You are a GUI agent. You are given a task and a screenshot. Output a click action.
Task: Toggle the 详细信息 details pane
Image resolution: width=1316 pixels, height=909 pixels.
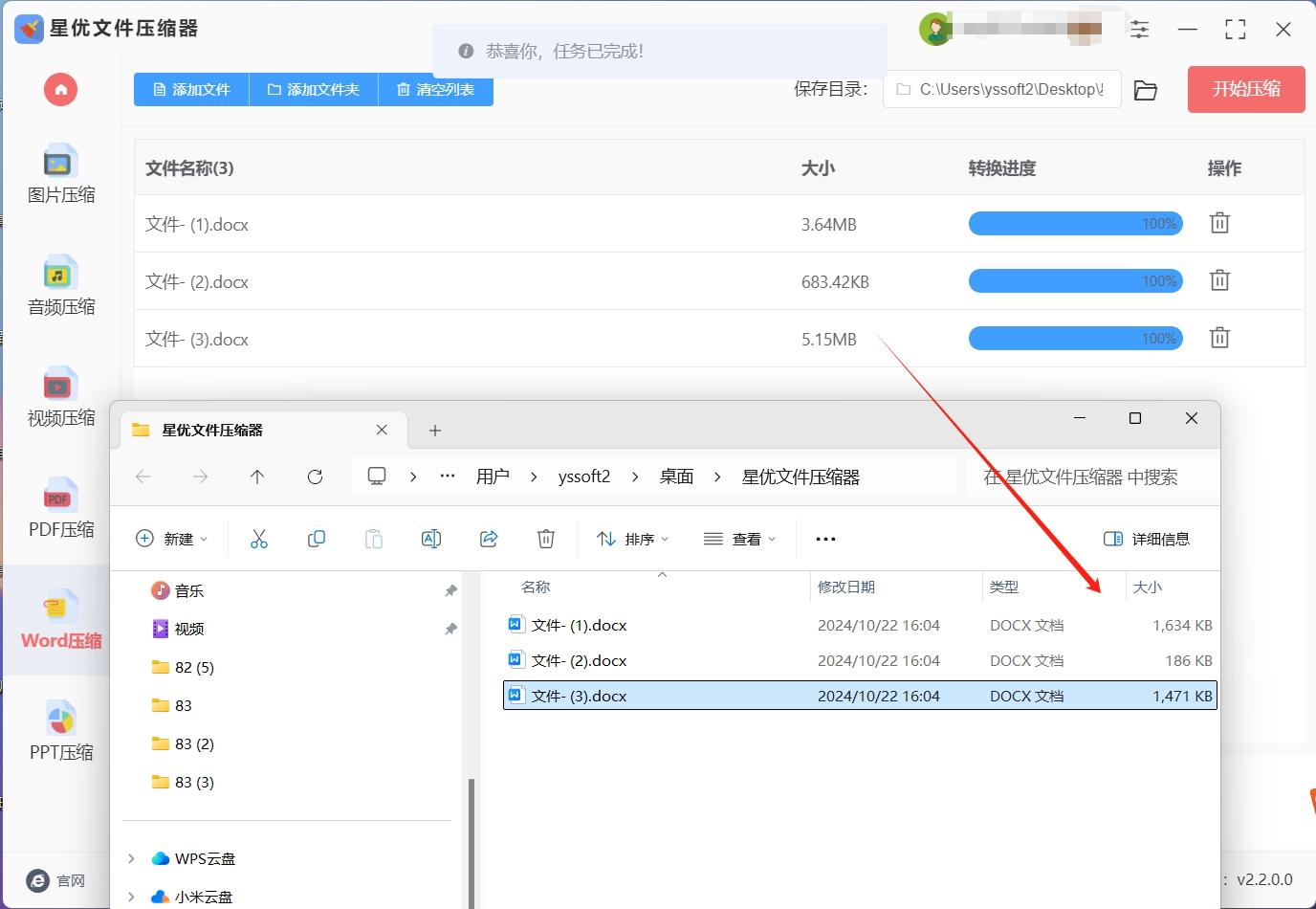pyautogui.click(x=1146, y=539)
